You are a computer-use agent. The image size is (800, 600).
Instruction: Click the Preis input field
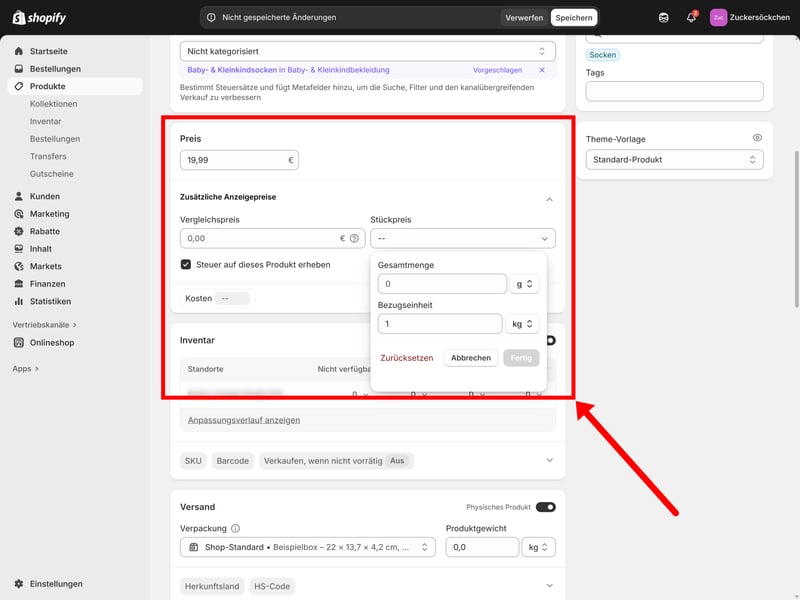point(232,160)
